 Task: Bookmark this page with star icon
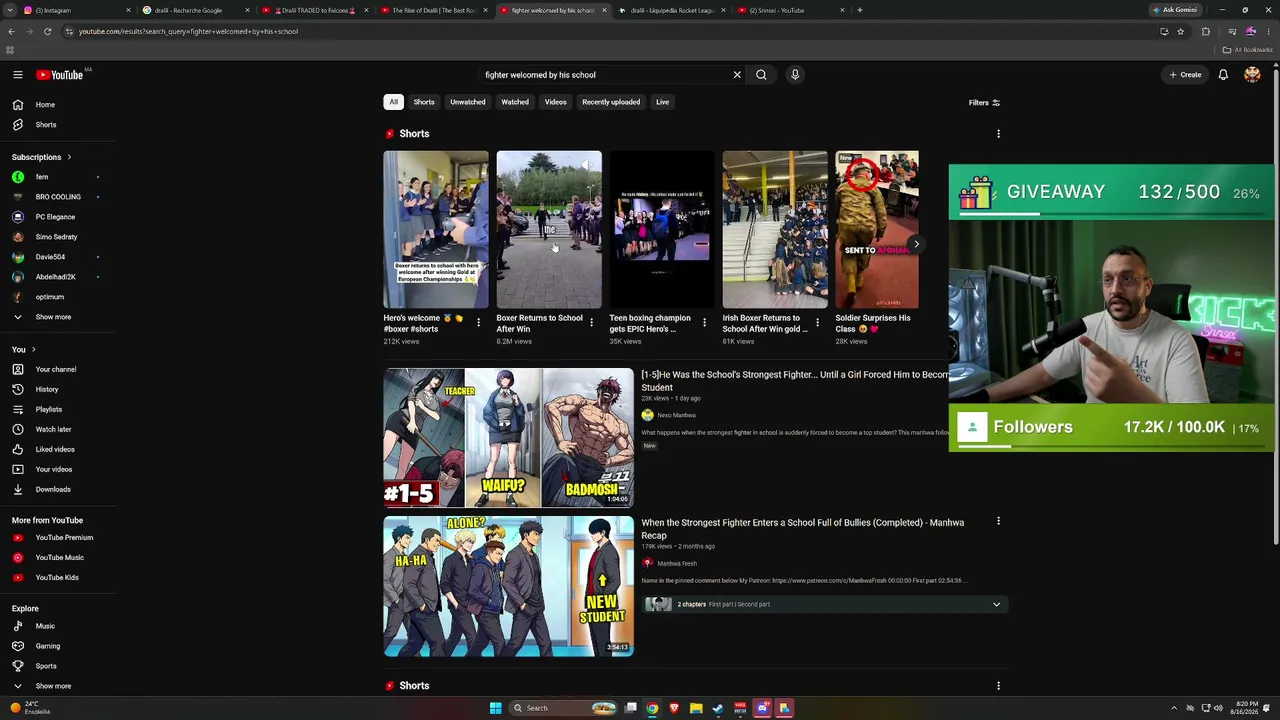pyautogui.click(x=1181, y=31)
